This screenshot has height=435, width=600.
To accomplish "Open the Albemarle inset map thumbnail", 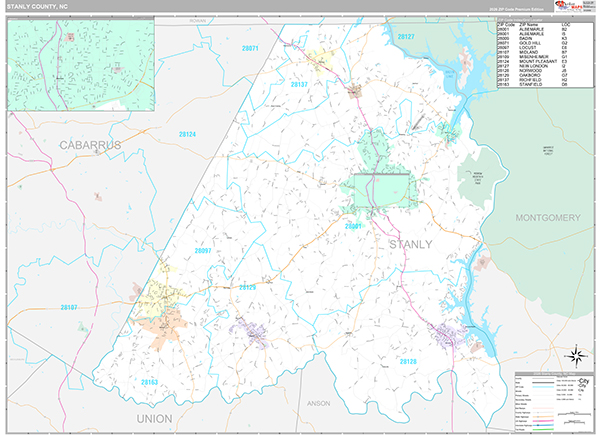I will pyautogui.click(x=81, y=65).
